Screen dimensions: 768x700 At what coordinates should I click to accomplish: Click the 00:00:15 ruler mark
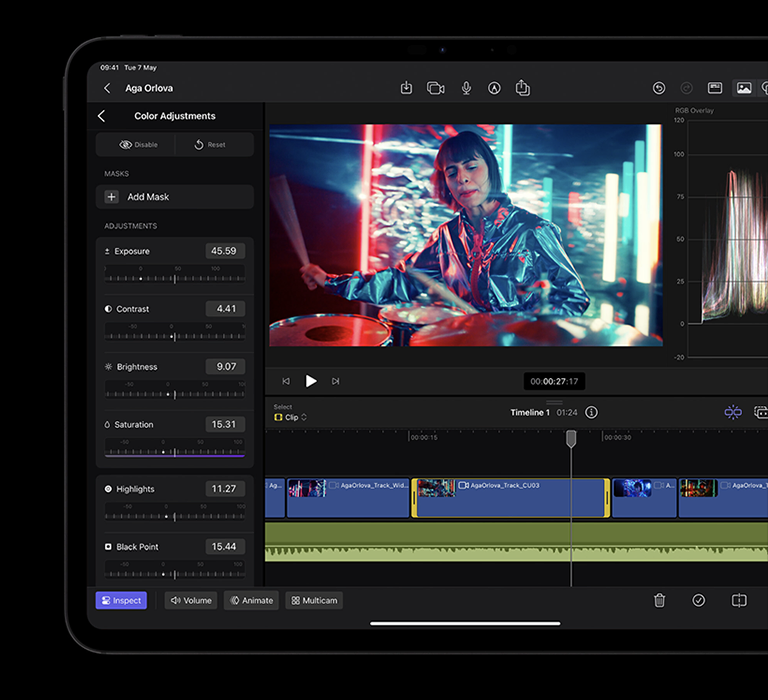tap(424, 437)
